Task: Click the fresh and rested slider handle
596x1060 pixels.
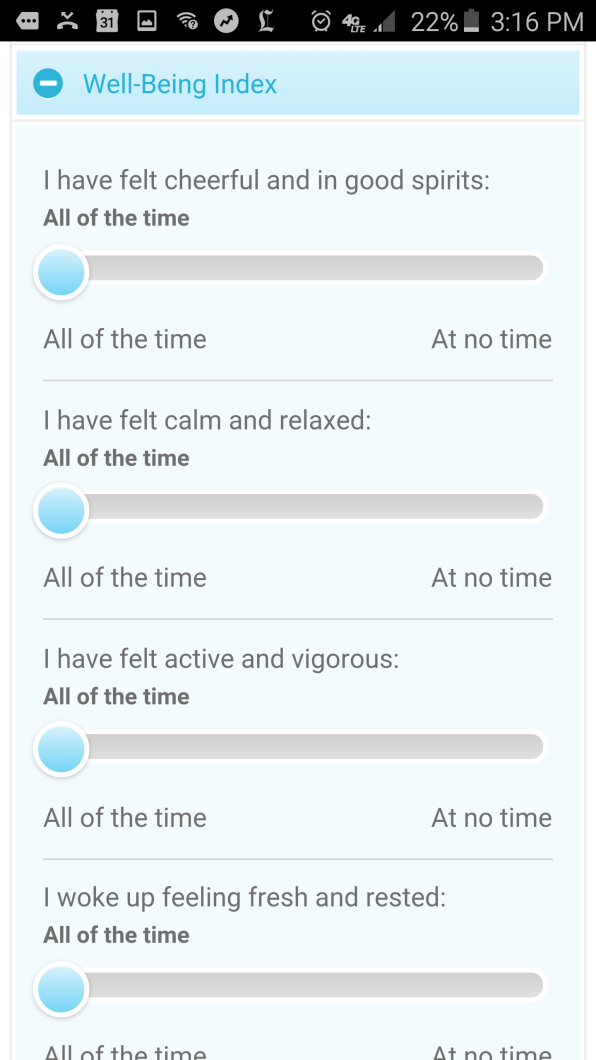Action: (61, 988)
